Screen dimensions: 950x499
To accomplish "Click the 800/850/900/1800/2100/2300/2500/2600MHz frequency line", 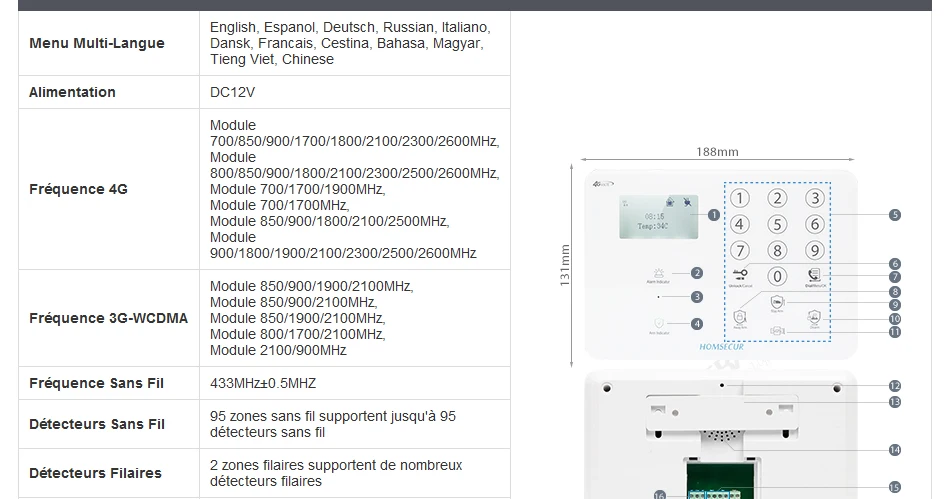I will [354, 173].
